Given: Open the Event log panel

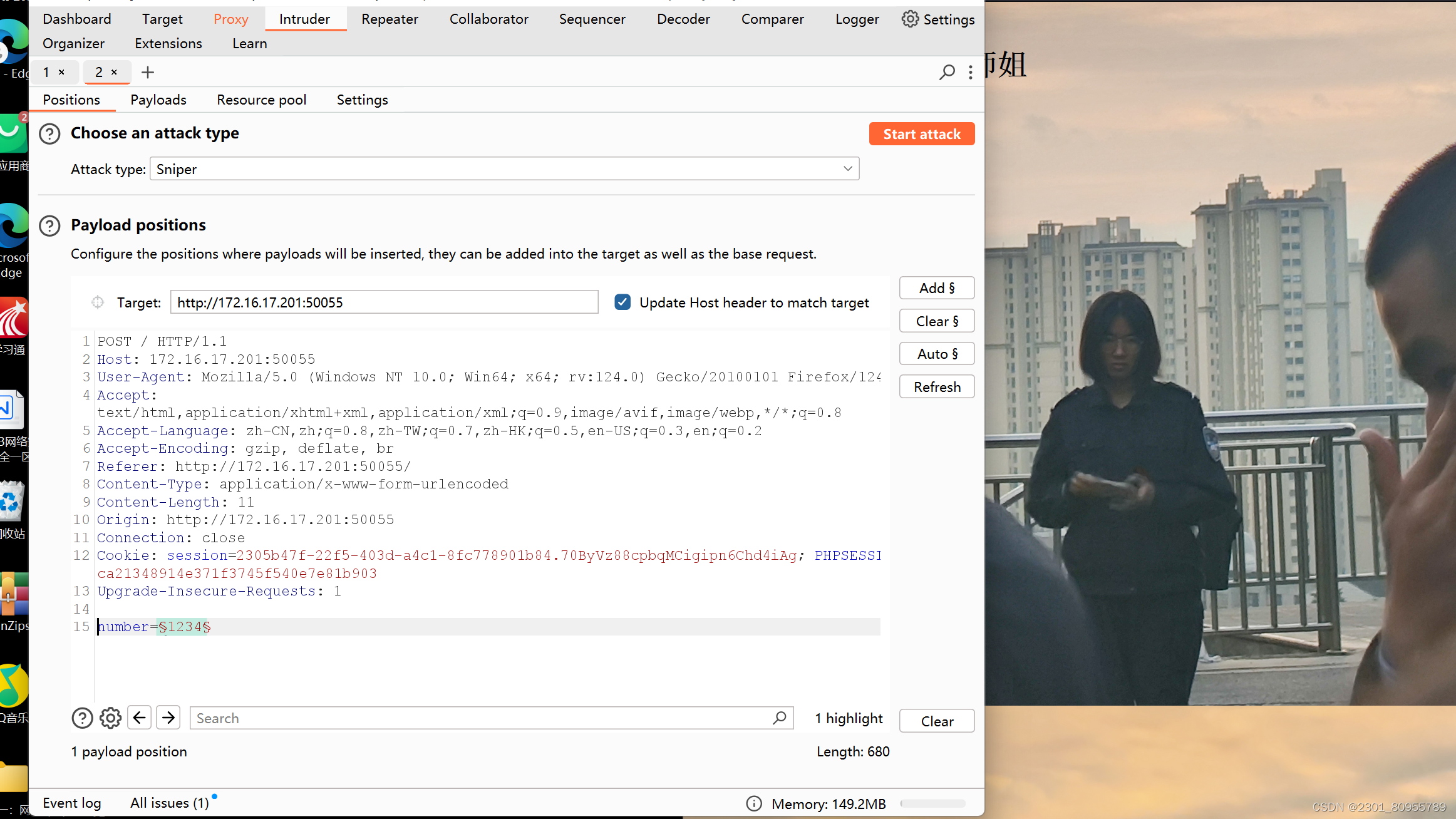Looking at the screenshot, I should (x=71, y=803).
